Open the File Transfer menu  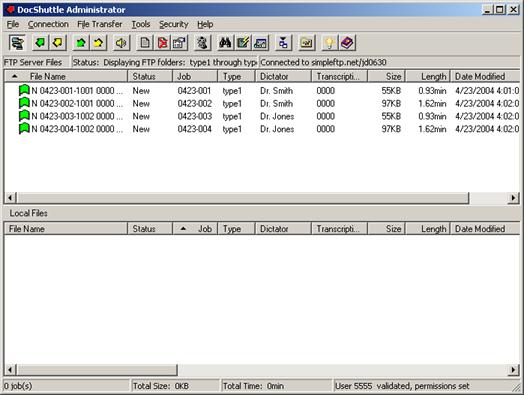click(100, 24)
